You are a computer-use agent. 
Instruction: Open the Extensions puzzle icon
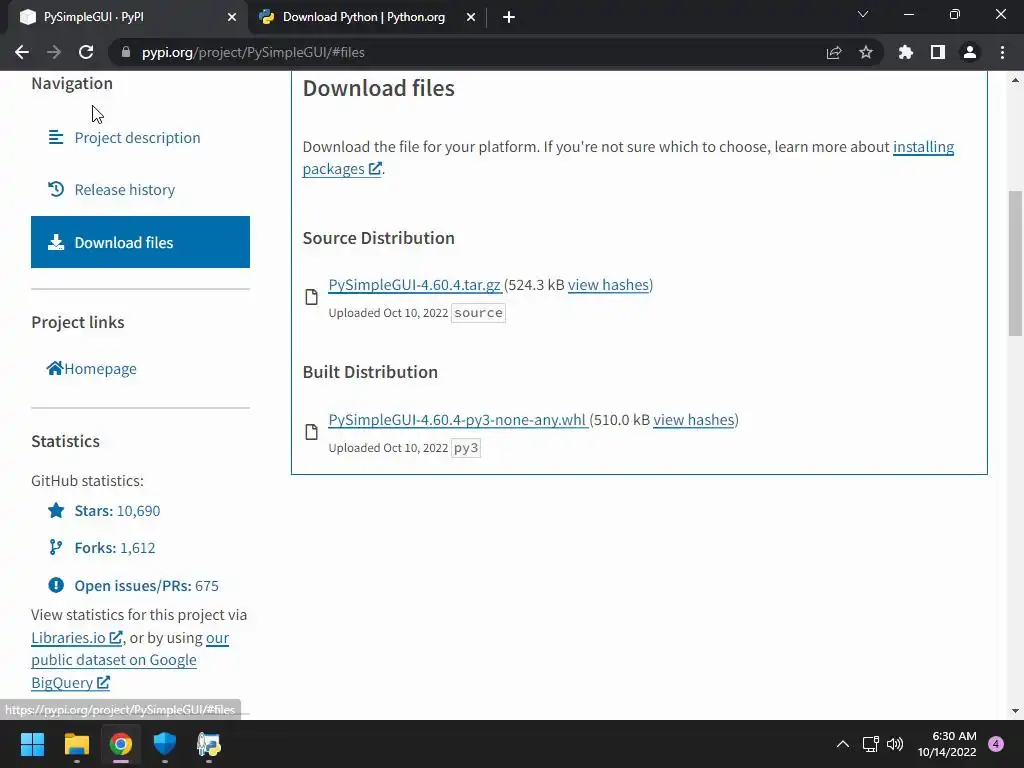tap(905, 52)
